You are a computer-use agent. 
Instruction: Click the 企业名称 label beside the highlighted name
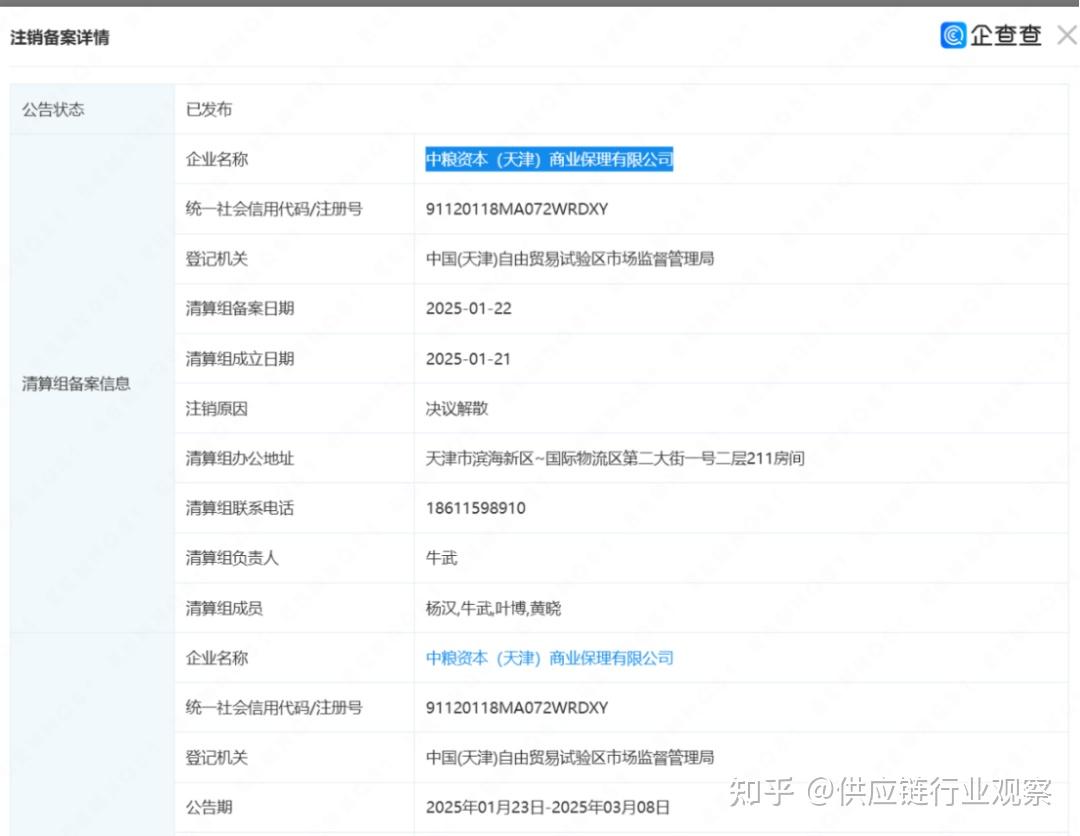coord(216,159)
